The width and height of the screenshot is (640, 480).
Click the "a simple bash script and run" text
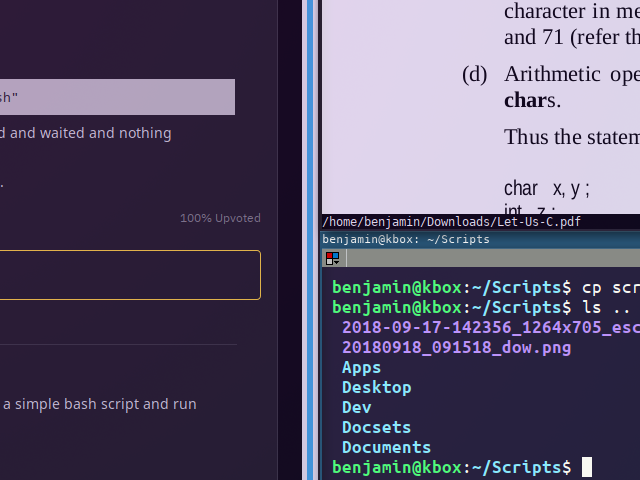tap(100, 404)
